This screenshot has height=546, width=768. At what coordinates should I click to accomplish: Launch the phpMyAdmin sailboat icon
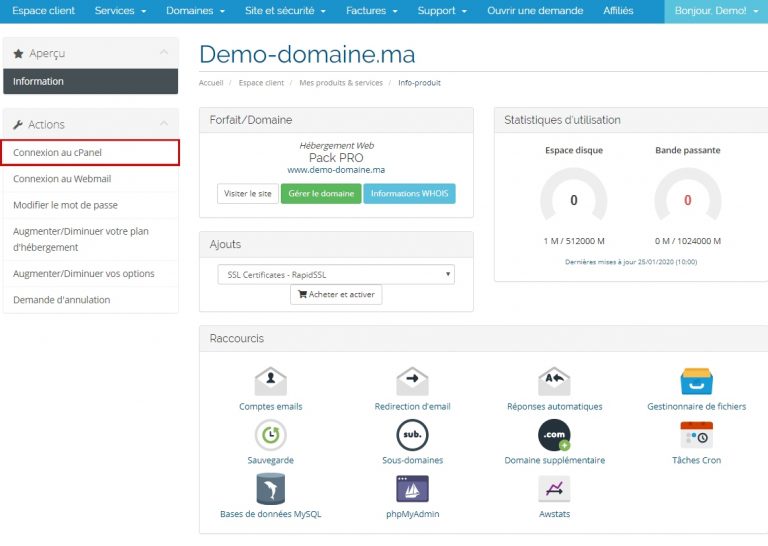[412, 489]
